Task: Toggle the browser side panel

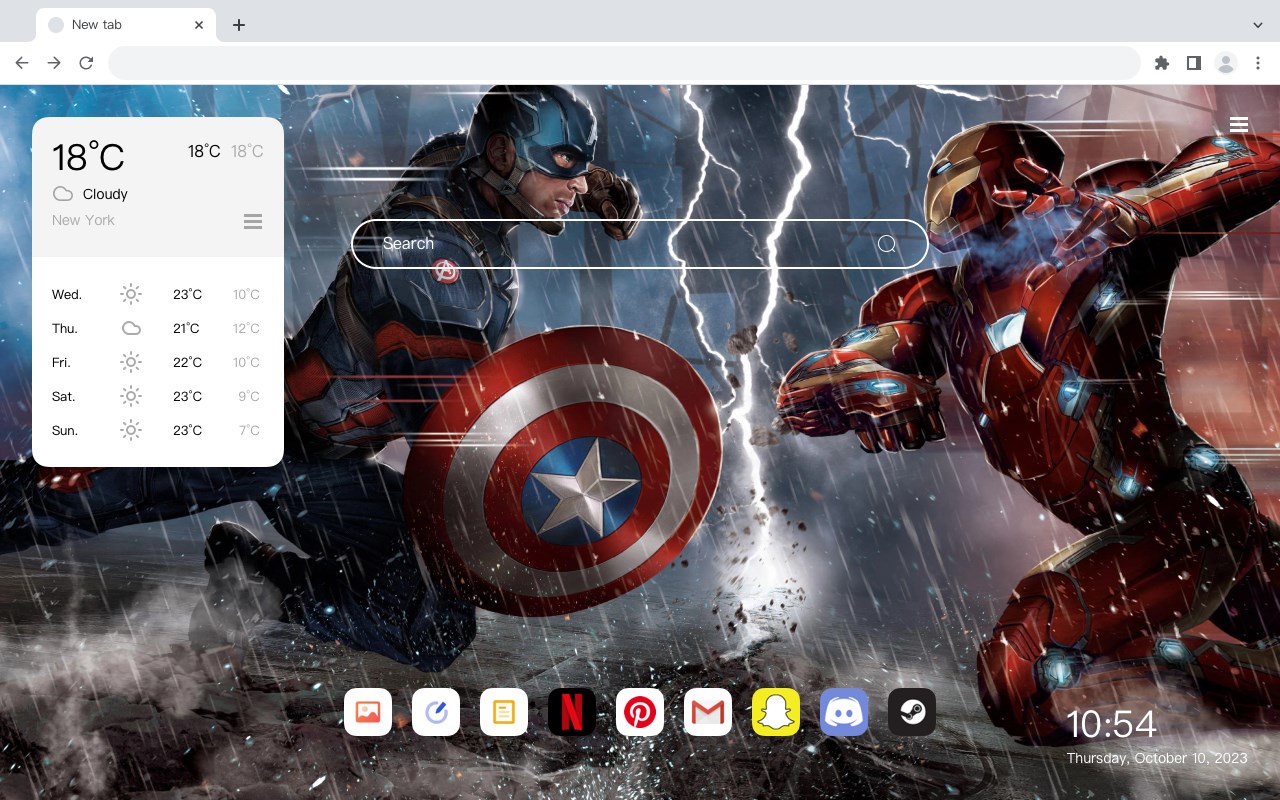Action: [1193, 63]
